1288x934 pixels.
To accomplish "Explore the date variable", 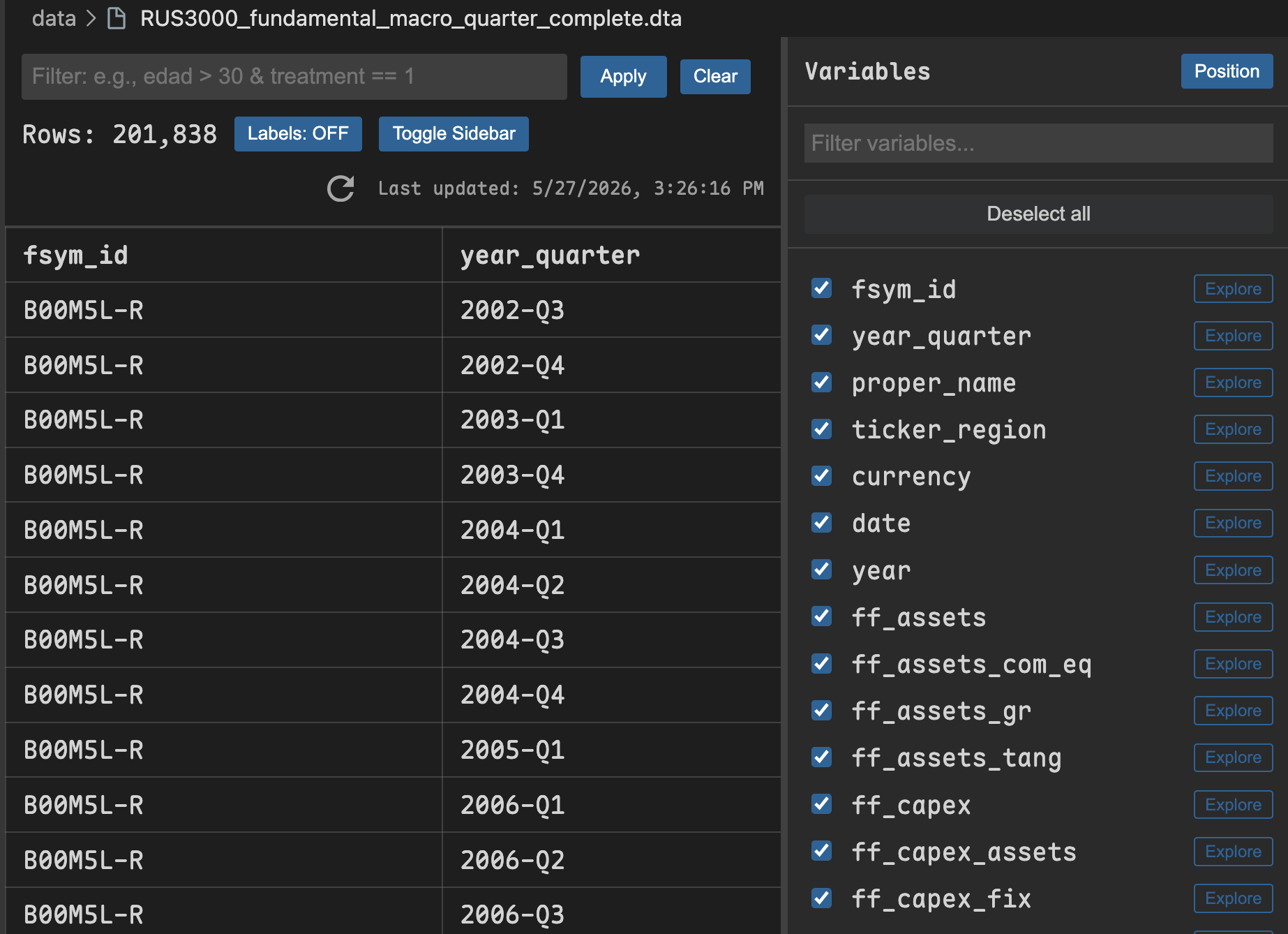I will tap(1233, 523).
